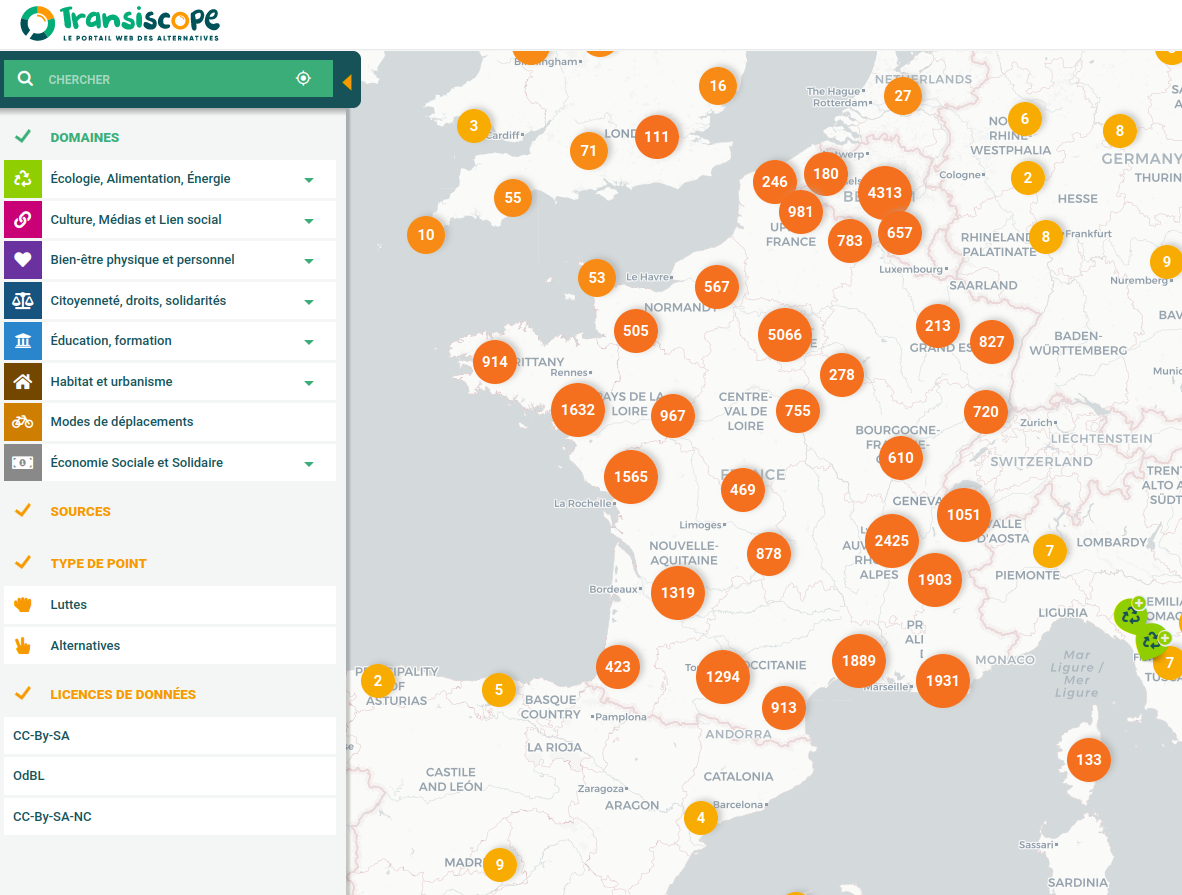This screenshot has width=1182, height=895.
Task: Click the geolocation target icon in search bar
Action: 303,79
